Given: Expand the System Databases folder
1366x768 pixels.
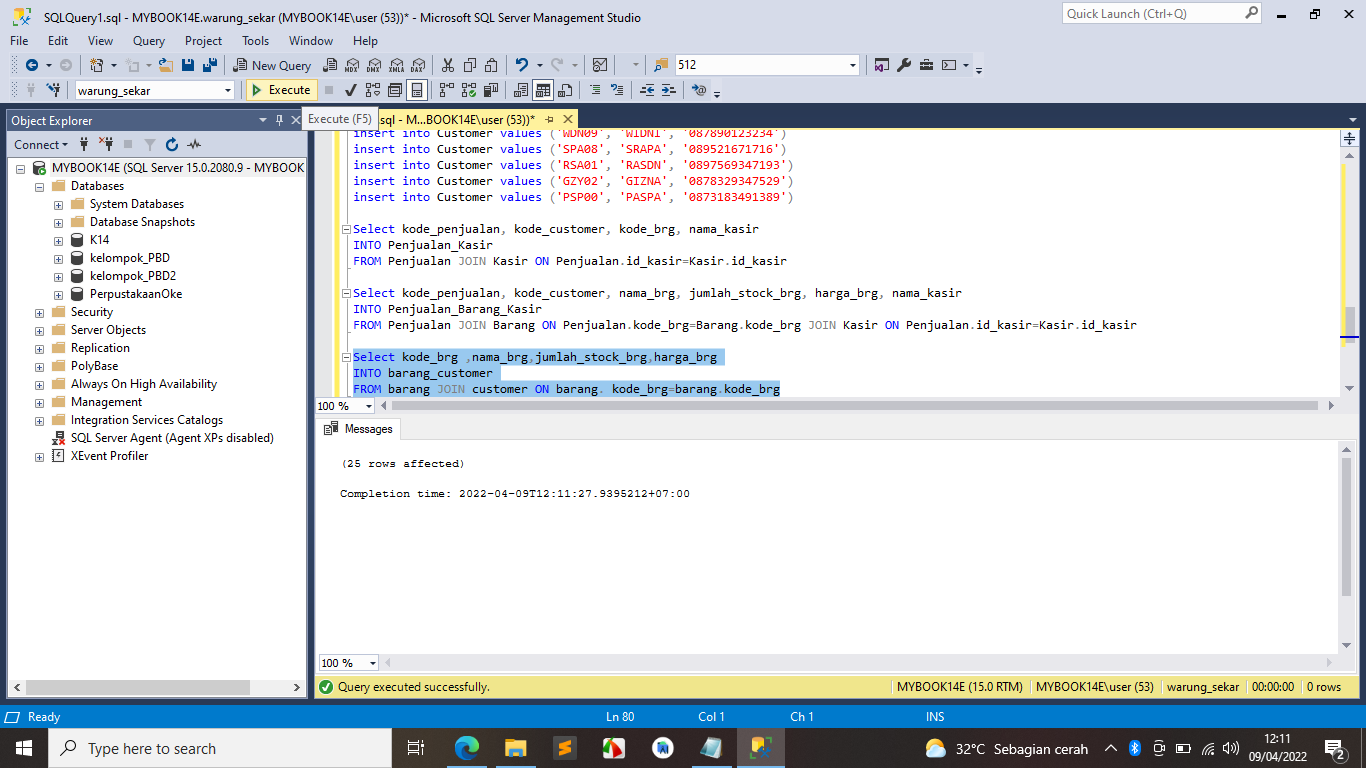Looking at the screenshot, I should point(58,204).
